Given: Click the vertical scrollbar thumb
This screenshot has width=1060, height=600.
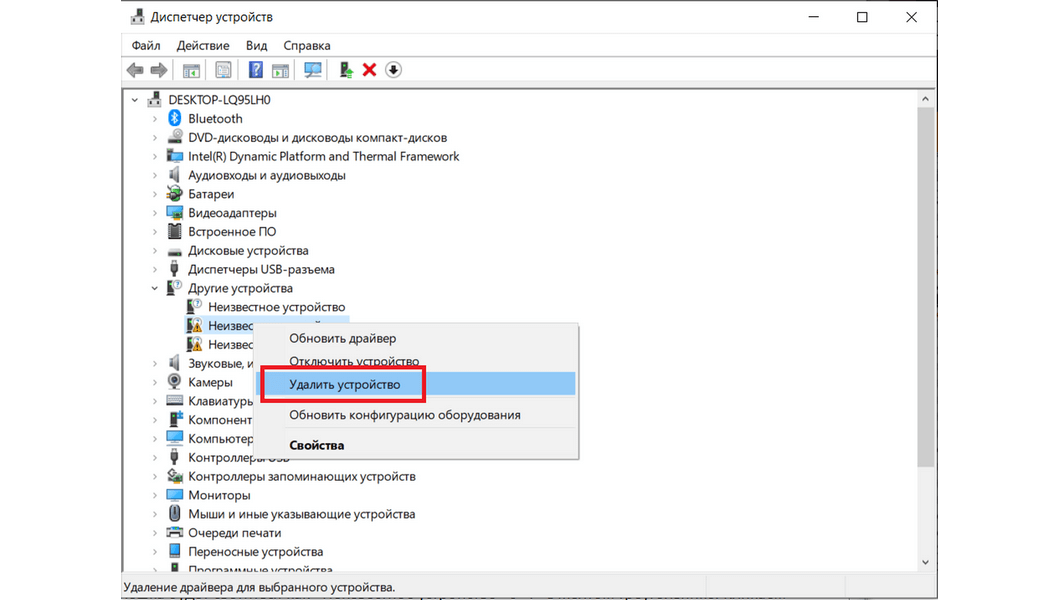Looking at the screenshot, I should 925,286.
